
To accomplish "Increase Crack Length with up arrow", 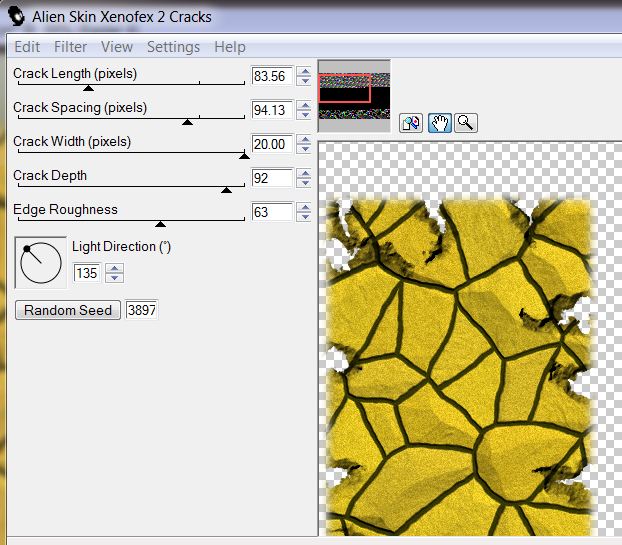I will click(305, 71).
